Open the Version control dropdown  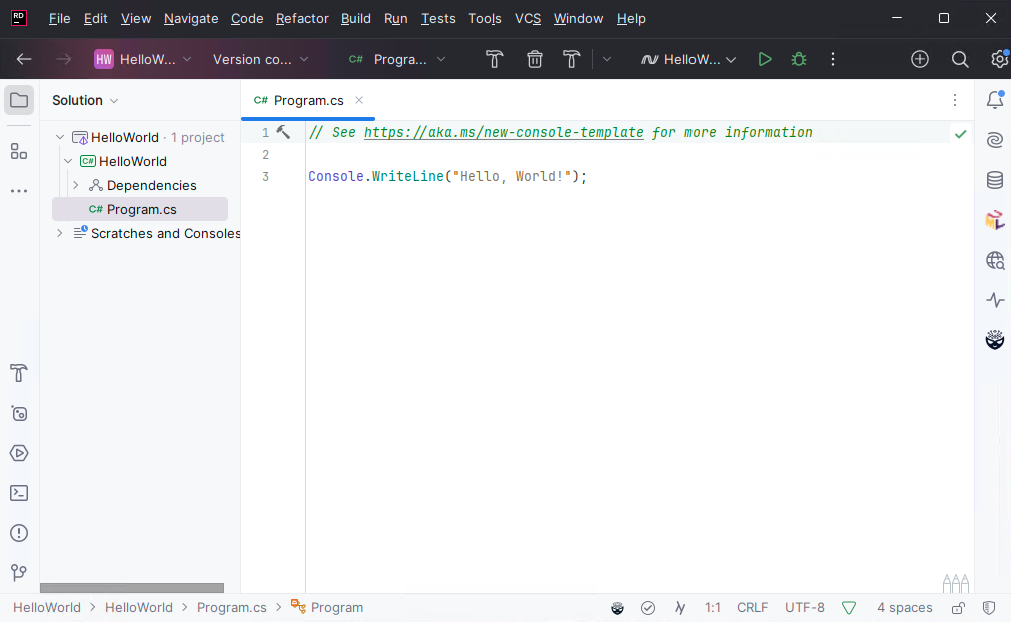260,59
